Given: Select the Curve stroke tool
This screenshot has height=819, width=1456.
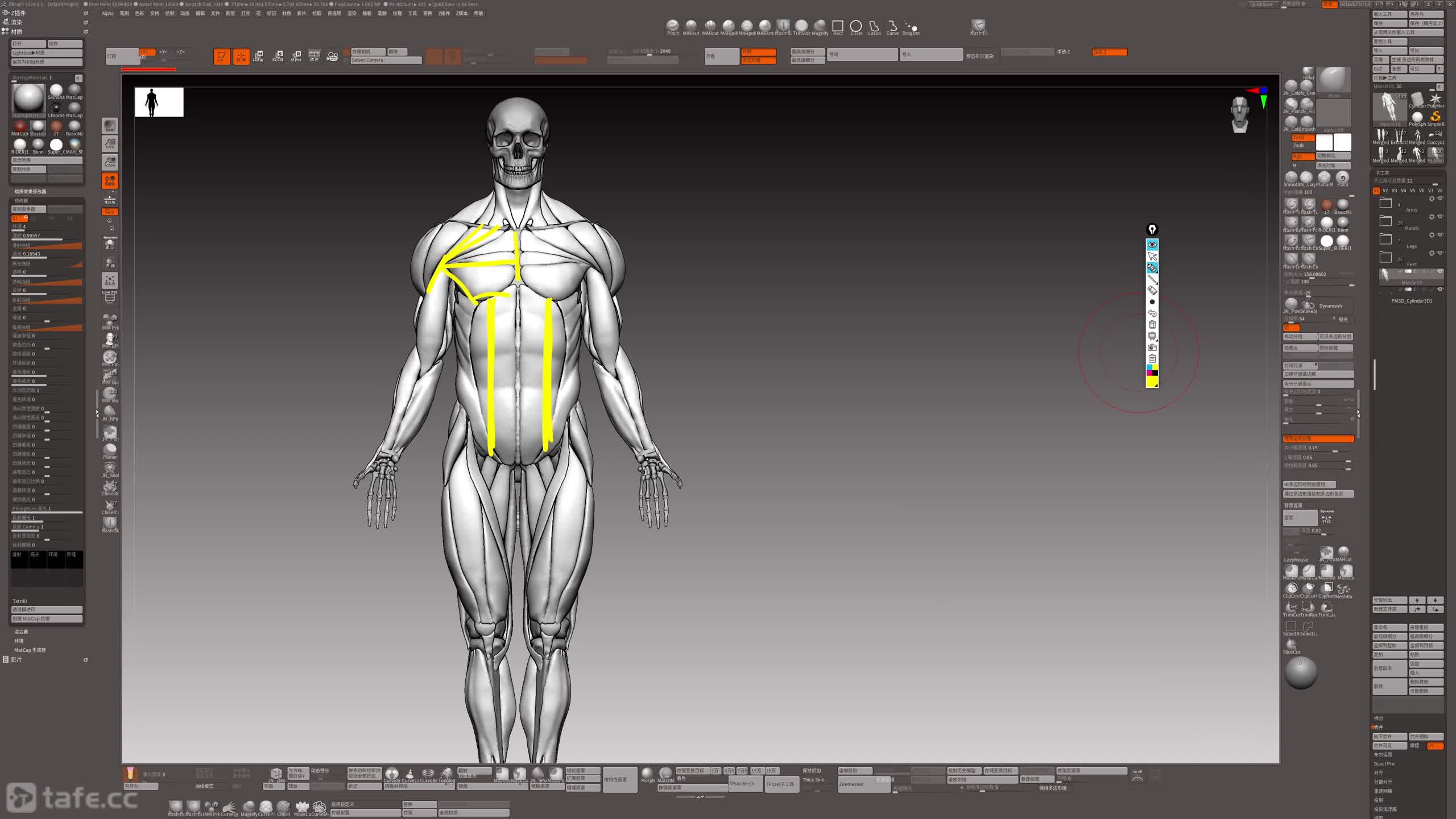Looking at the screenshot, I should [892, 26].
